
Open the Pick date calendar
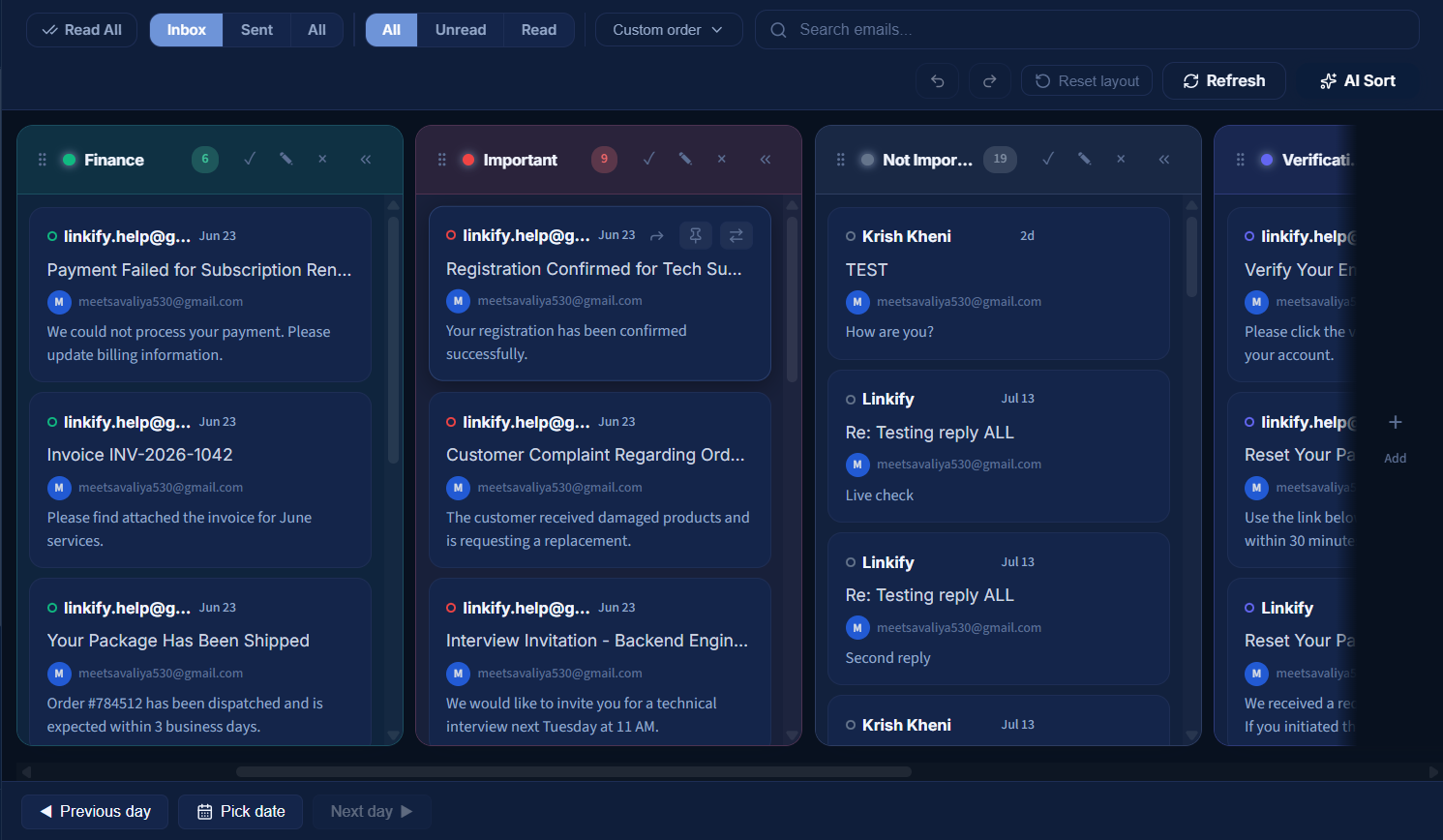tap(241, 812)
